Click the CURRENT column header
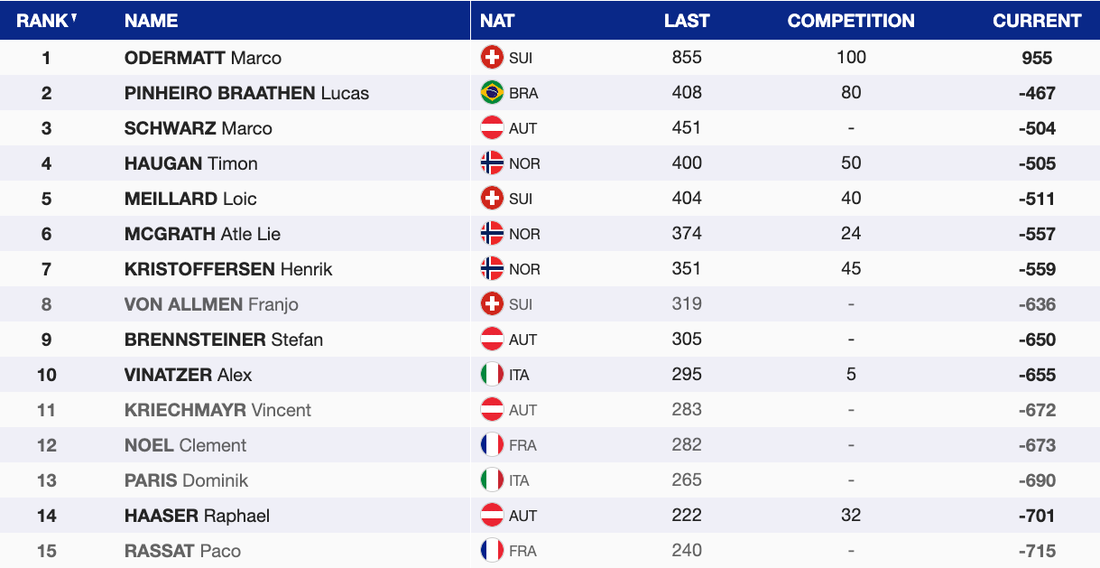 coord(1037,20)
